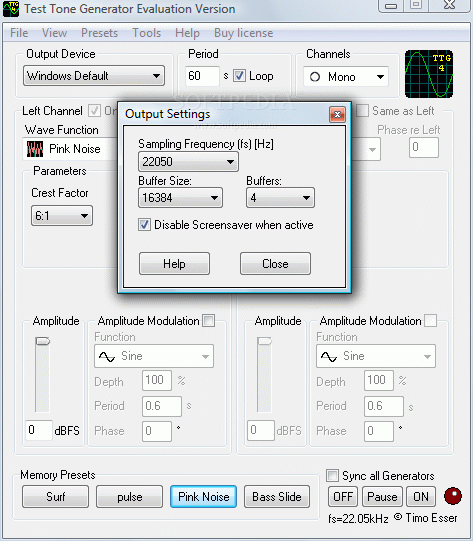
Task: Toggle Disable Screensaver when active checkbox
Action: pos(144,225)
